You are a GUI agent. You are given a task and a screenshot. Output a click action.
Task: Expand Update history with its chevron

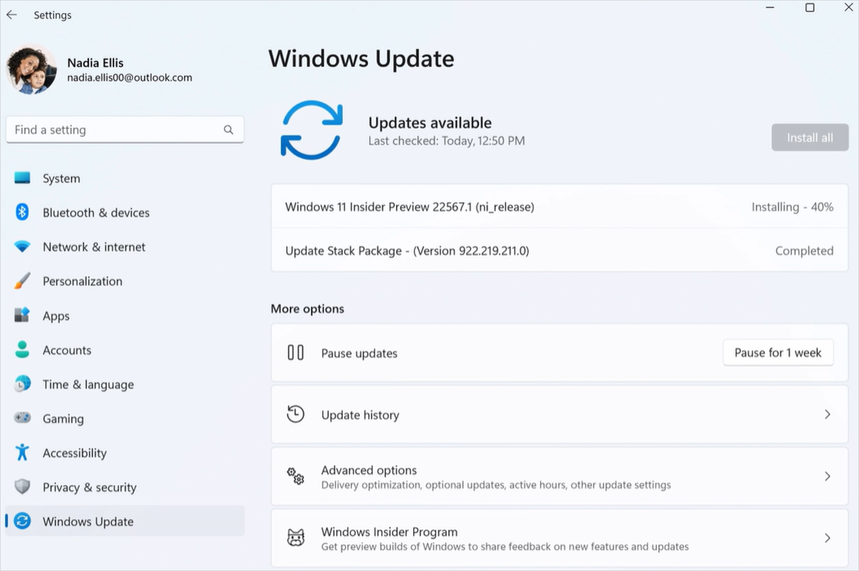click(827, 415)
